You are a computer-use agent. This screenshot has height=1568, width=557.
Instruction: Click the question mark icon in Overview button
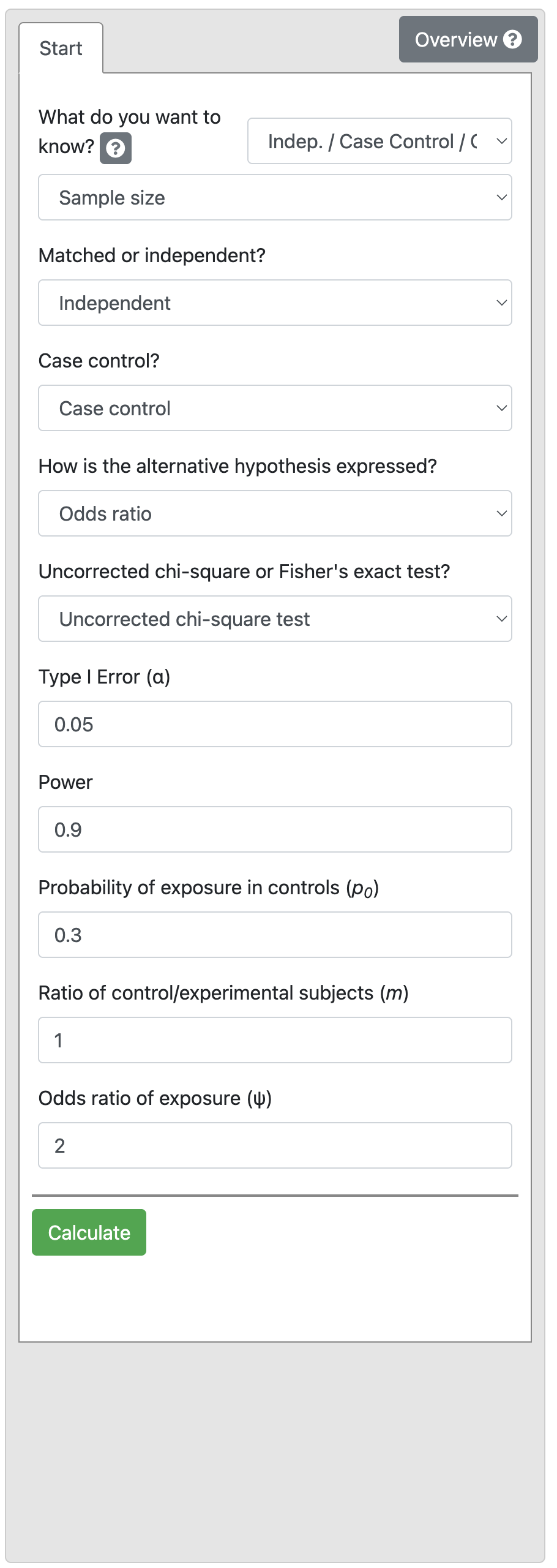point(512,40)
